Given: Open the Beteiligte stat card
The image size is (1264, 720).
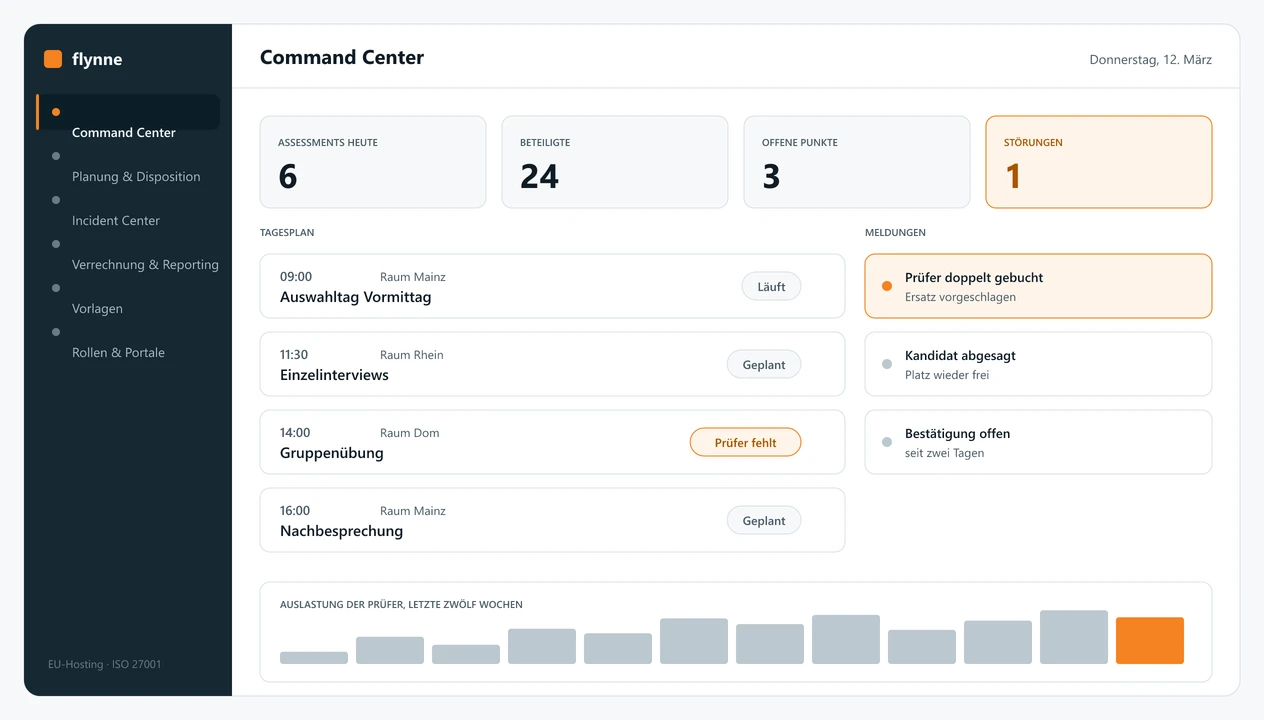Looking at the screenshot, I should click(x=615, y=162).
